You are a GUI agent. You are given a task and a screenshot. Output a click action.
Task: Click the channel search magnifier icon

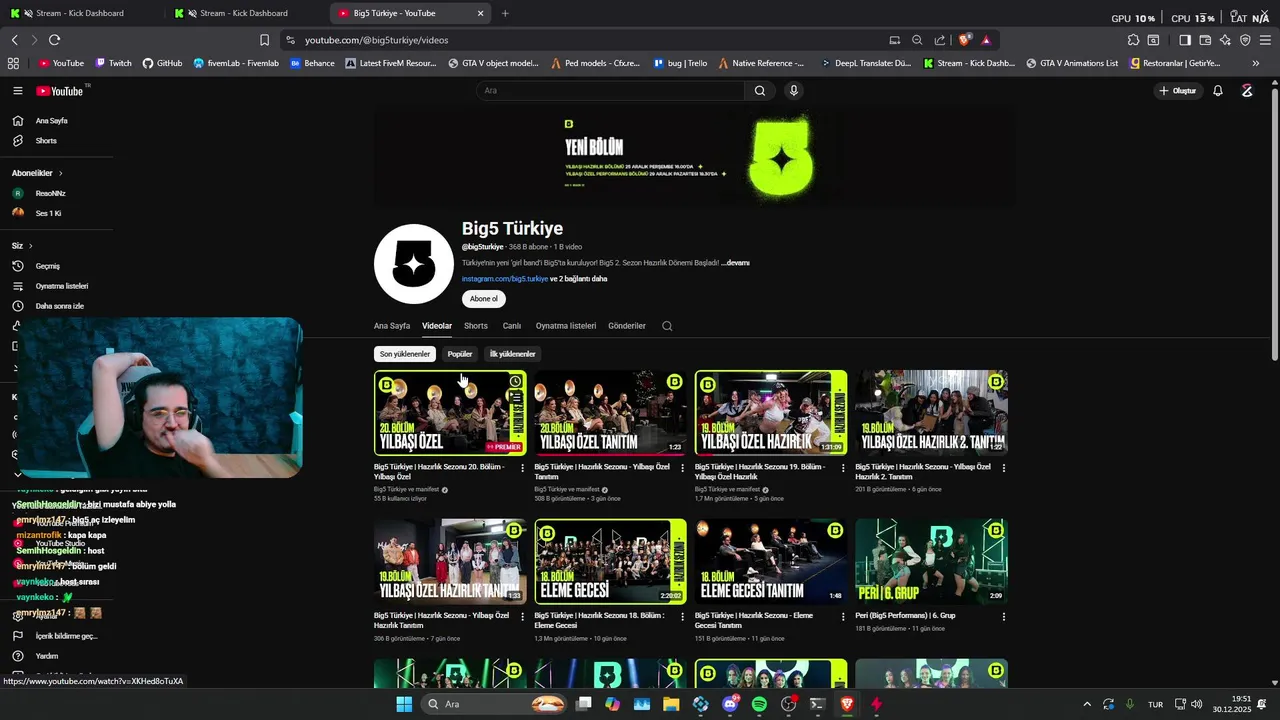pyautogui.click(x=667, y=326)
